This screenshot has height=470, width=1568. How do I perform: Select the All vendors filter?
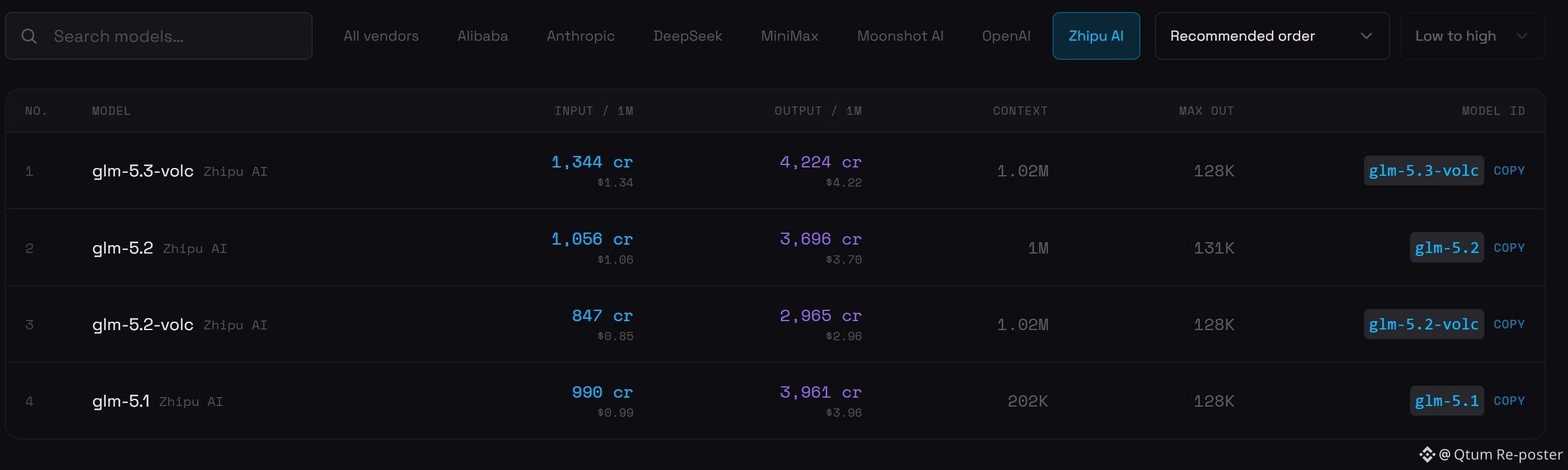381,36
